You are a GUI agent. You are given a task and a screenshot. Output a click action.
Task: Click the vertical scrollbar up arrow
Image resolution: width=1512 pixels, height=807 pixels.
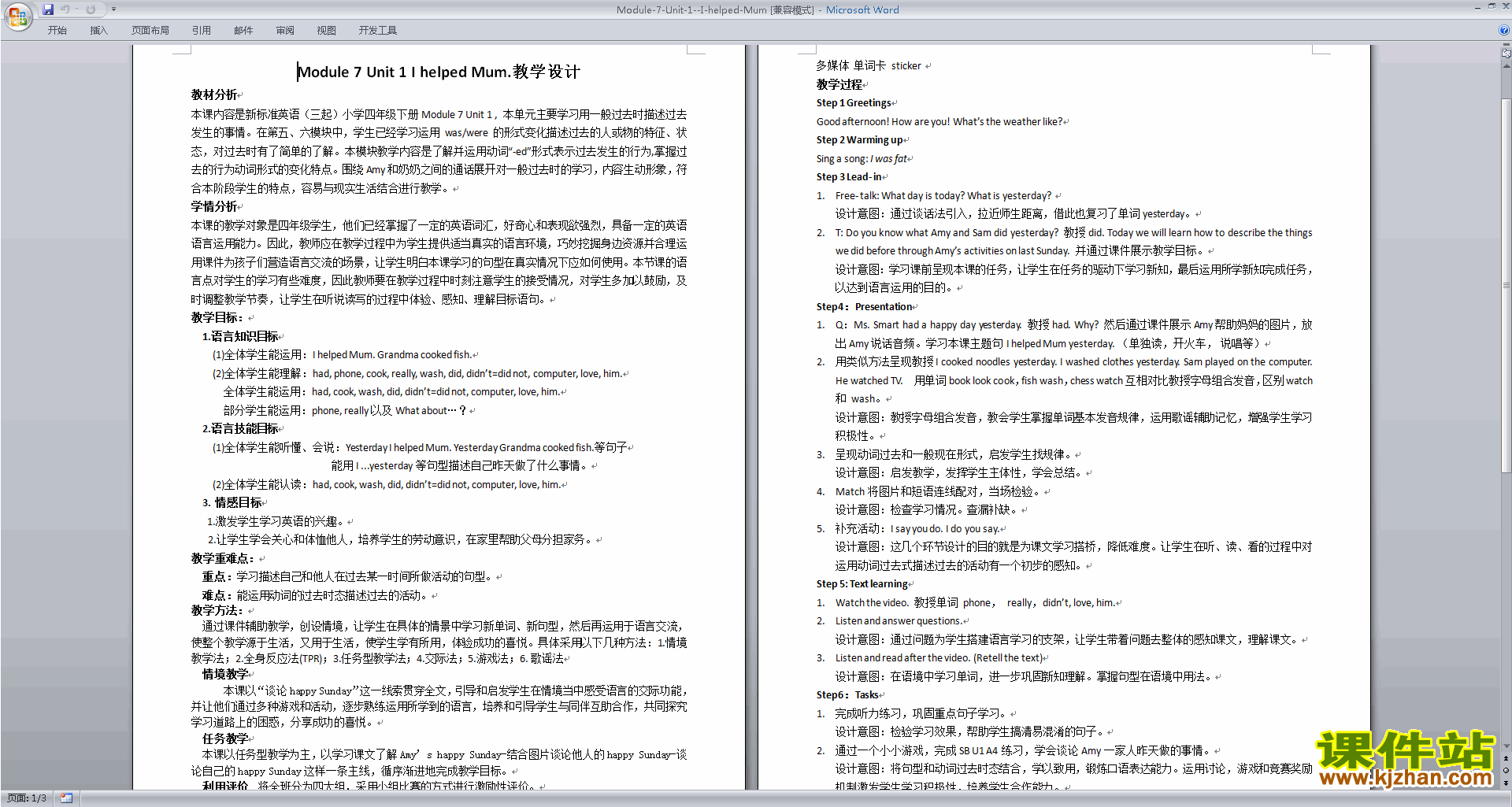(x=1506, y=65)
